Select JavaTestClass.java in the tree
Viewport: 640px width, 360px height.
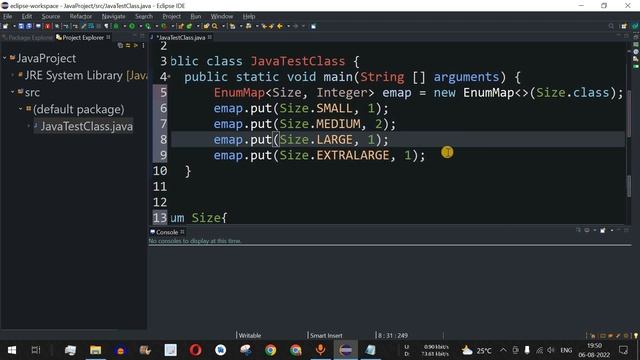click(86, 126)
